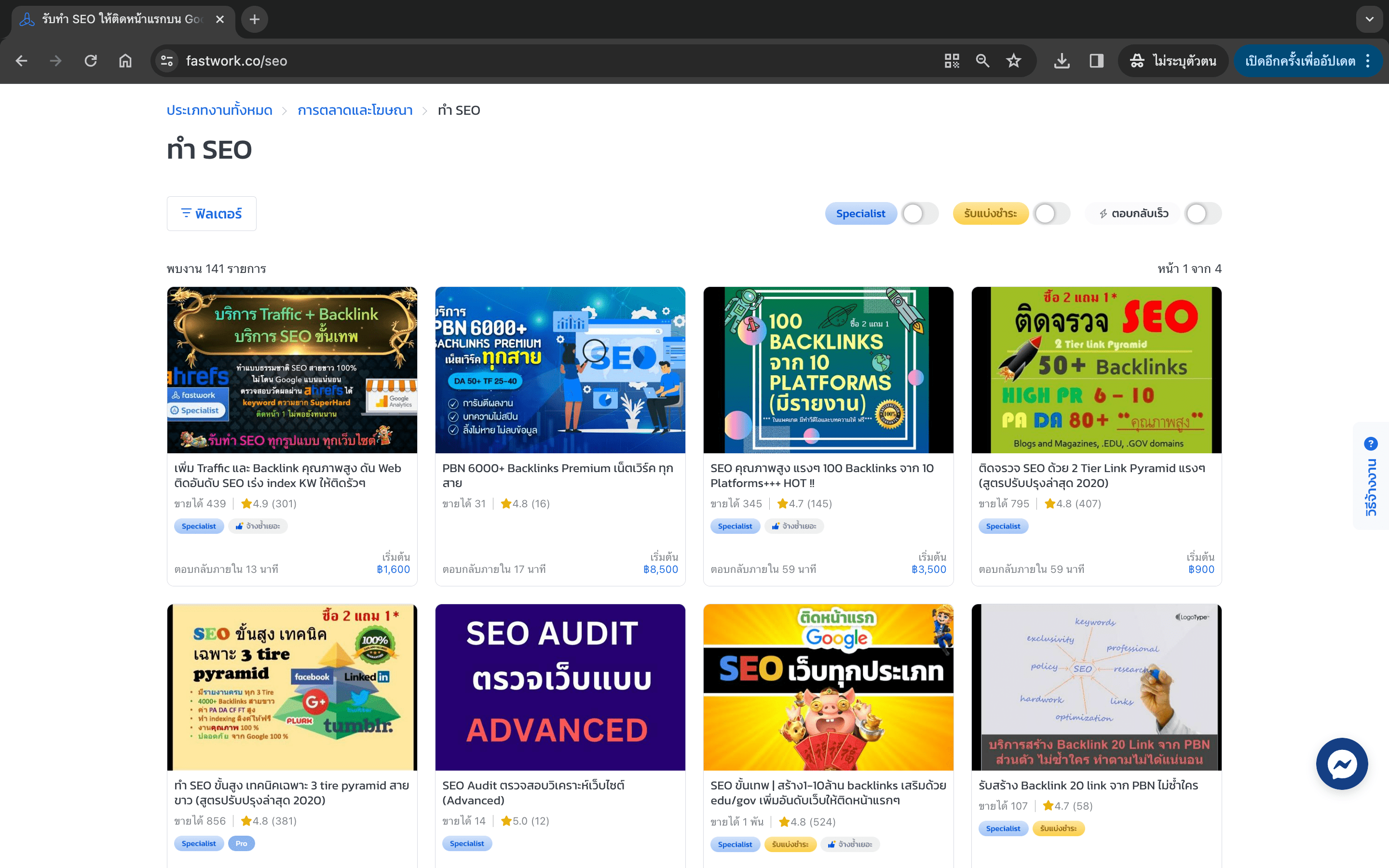Open the ฟิลเตอร์ filter button

tap(211, 214)
